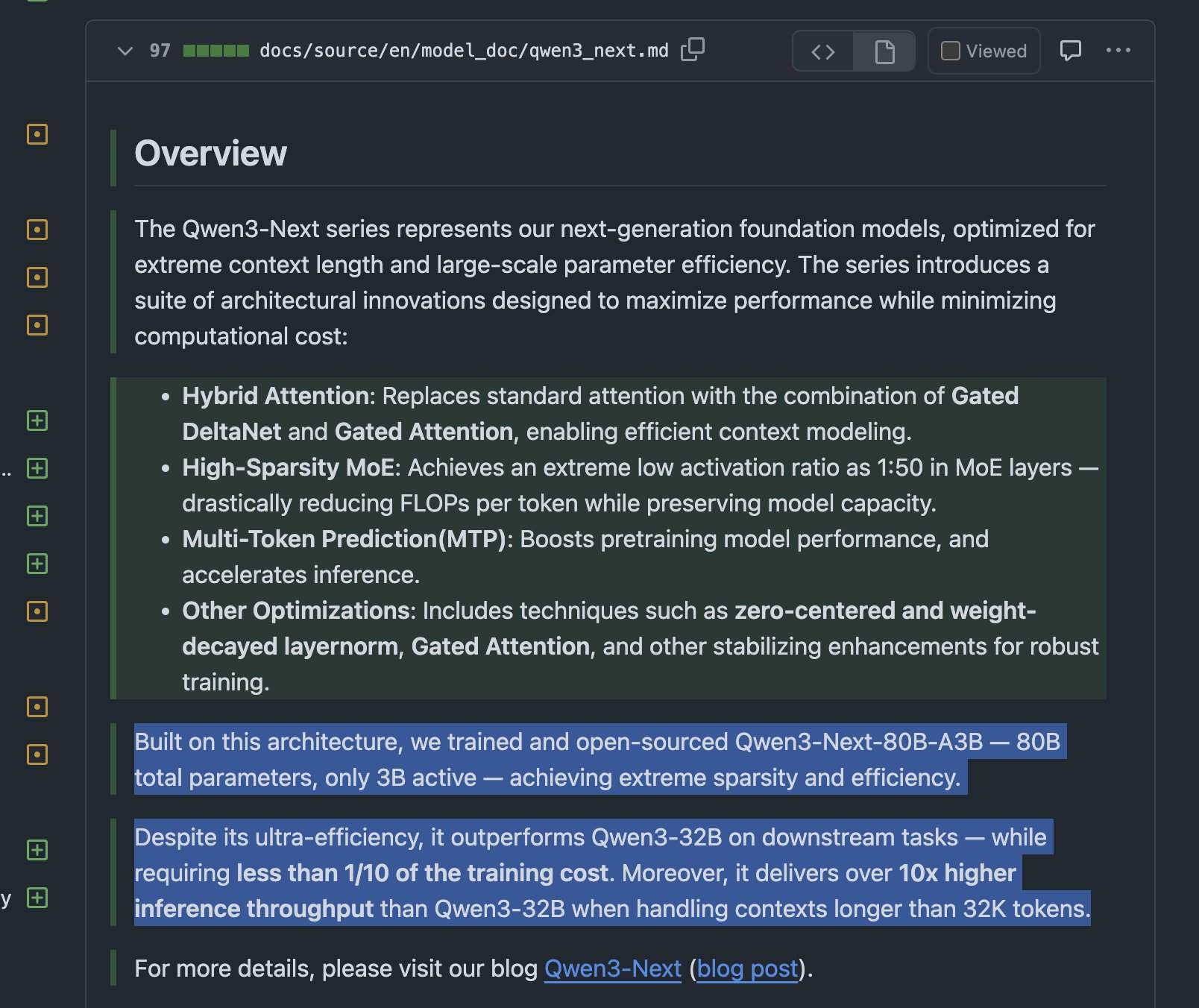This screenshot has width=1199, height=1008.
Task: Click the green diffstat squares
Action: point(215,51)
